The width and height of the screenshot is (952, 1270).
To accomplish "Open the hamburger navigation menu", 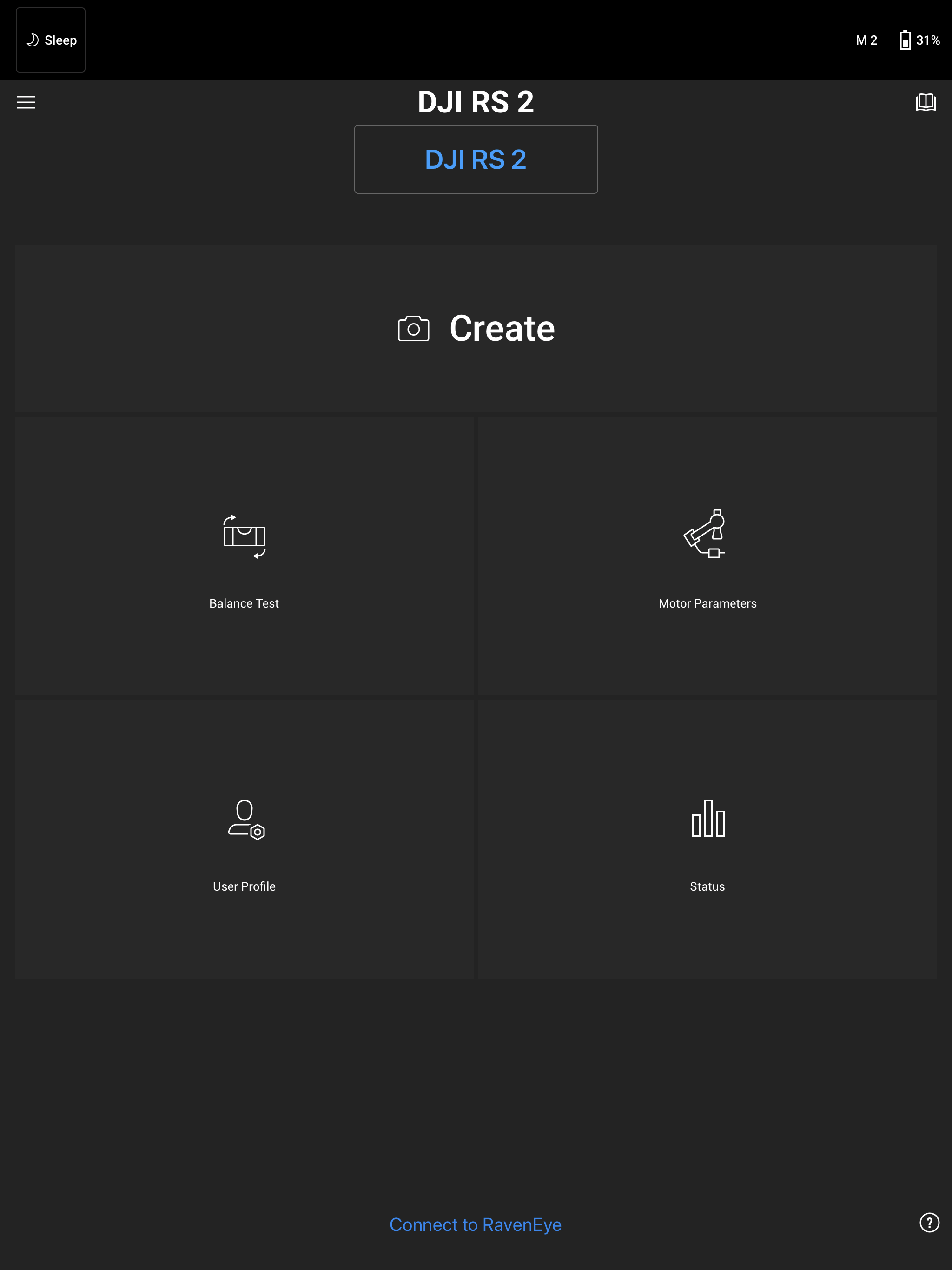I will (26, 102).
